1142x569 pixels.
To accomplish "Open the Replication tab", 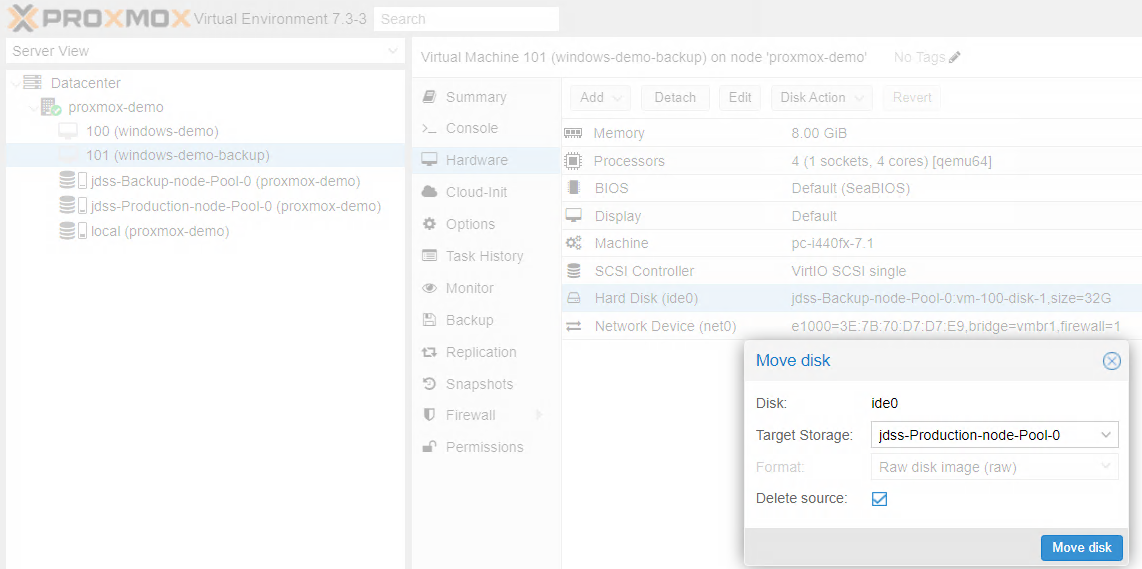I will point(486,352).
